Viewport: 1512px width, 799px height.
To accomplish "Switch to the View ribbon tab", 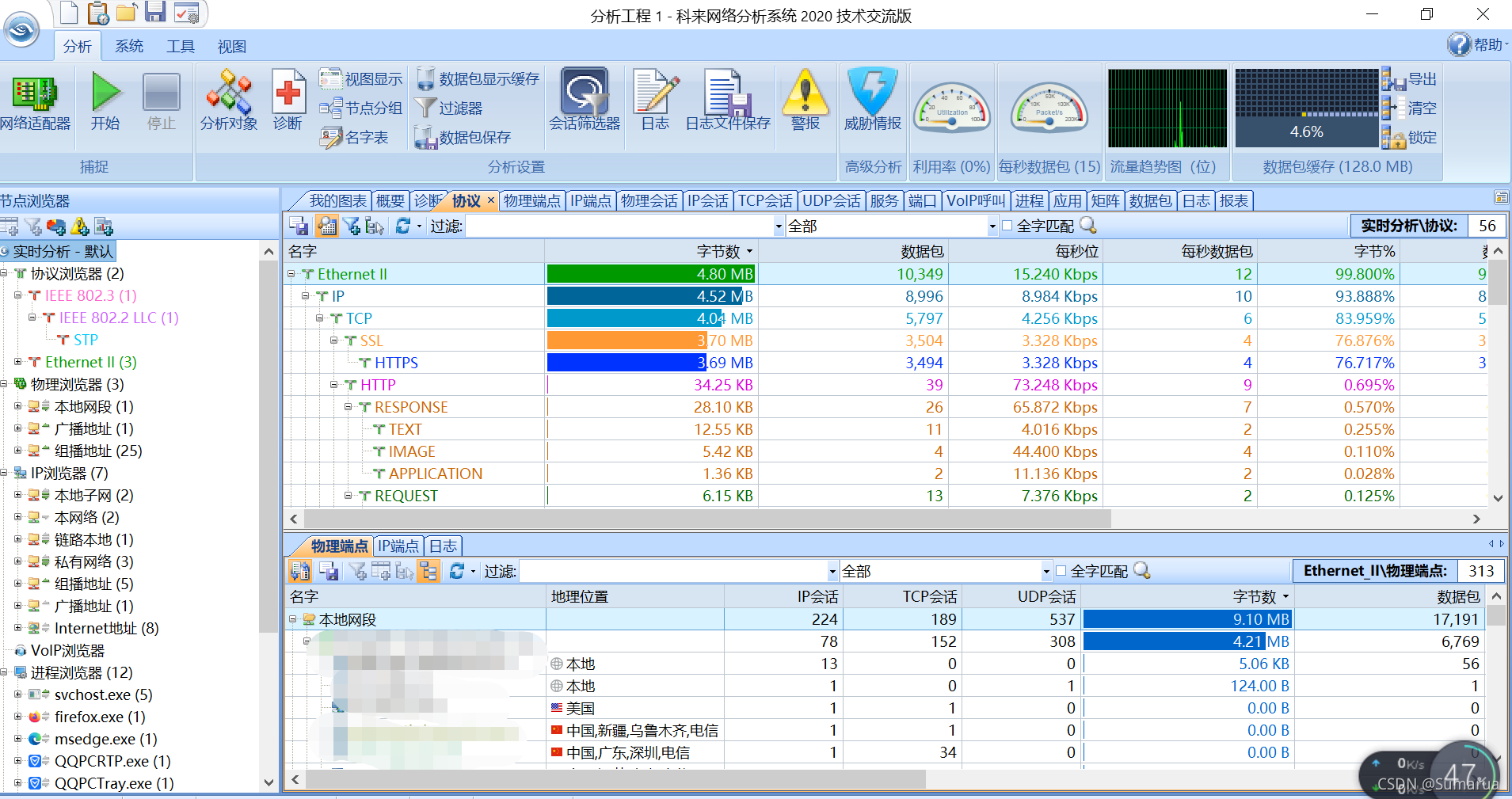I will click(232, 47).
